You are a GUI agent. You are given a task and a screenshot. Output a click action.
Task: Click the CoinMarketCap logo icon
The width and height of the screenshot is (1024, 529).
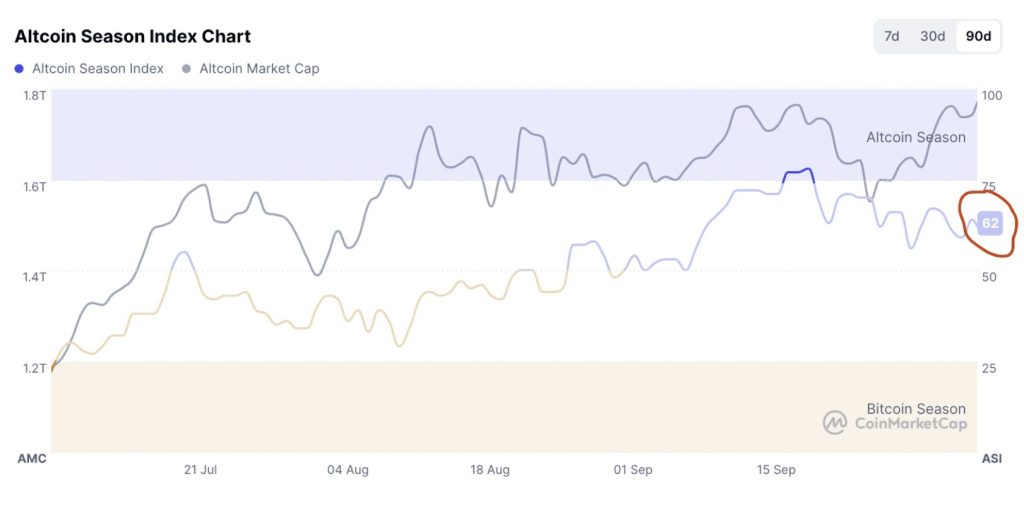834,422
